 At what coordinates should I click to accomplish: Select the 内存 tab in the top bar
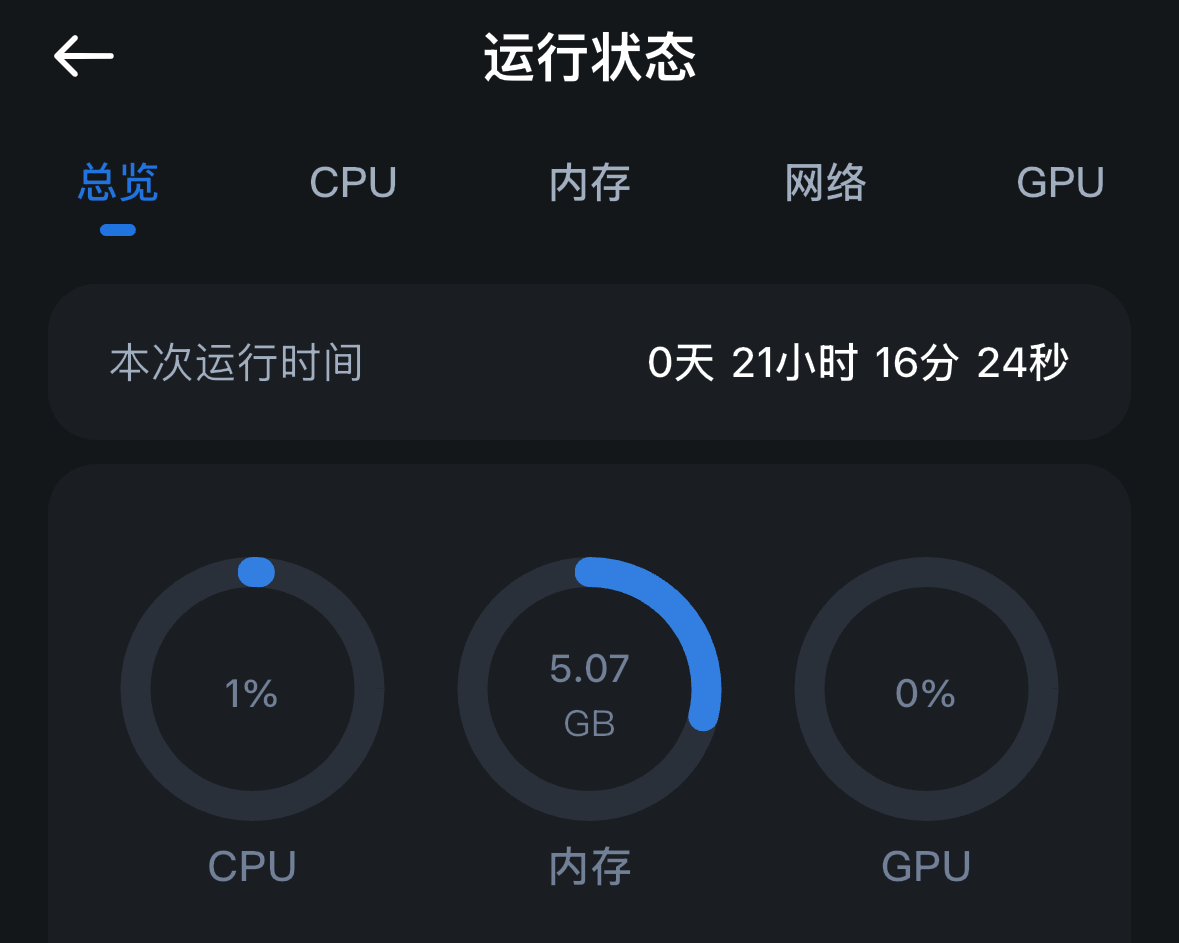(589, 183)
